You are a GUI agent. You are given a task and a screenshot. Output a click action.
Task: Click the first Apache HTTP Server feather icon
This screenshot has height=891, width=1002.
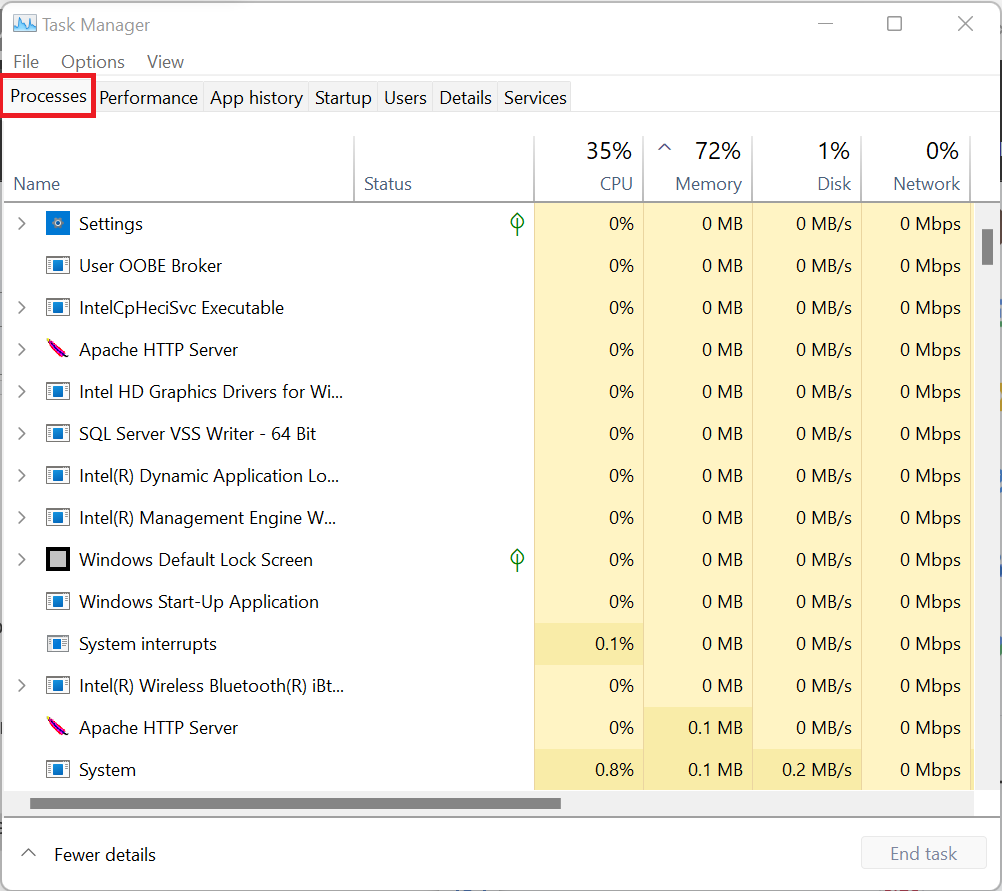(58, 350)
